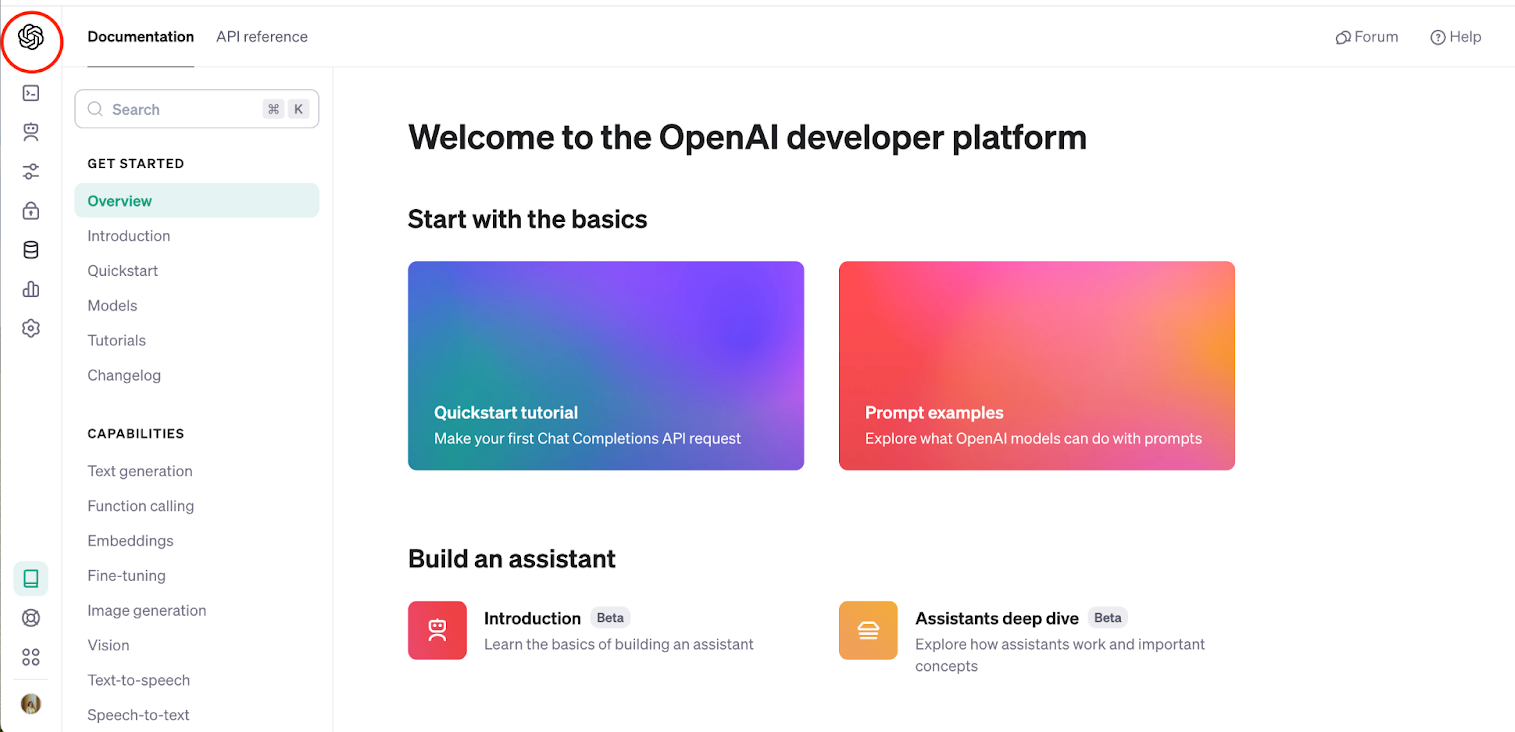
Task: Select Models in the Get Started section
Action: pos(112,305)
